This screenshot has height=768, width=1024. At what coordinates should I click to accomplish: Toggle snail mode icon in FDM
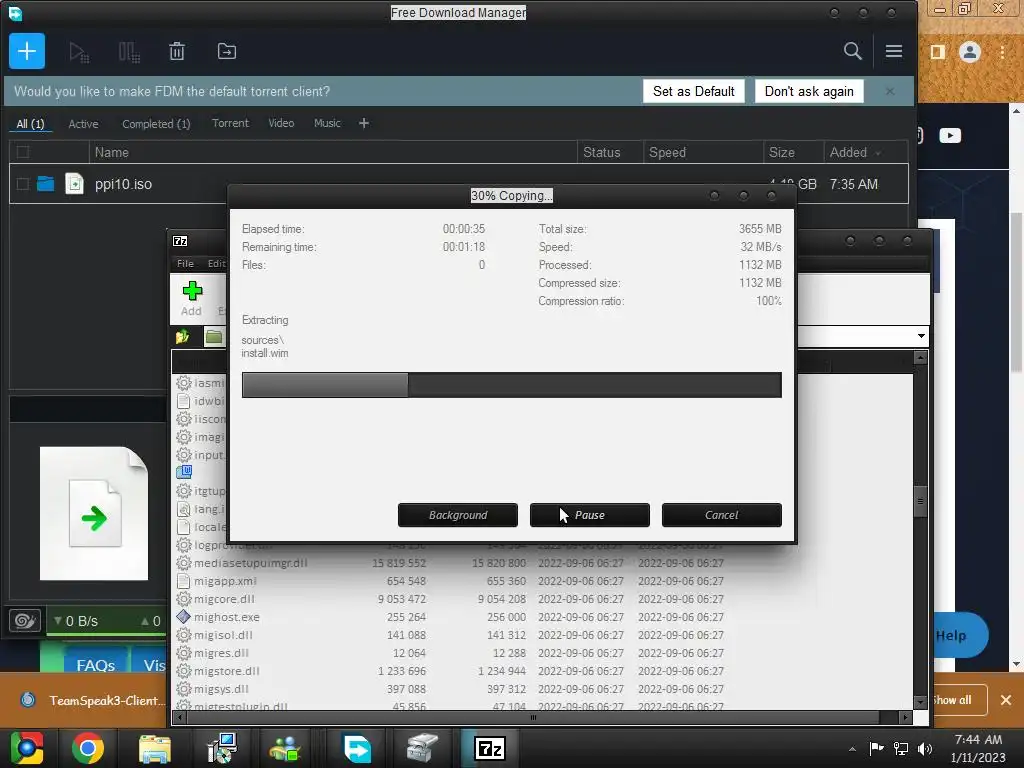[x=25, y=620]
